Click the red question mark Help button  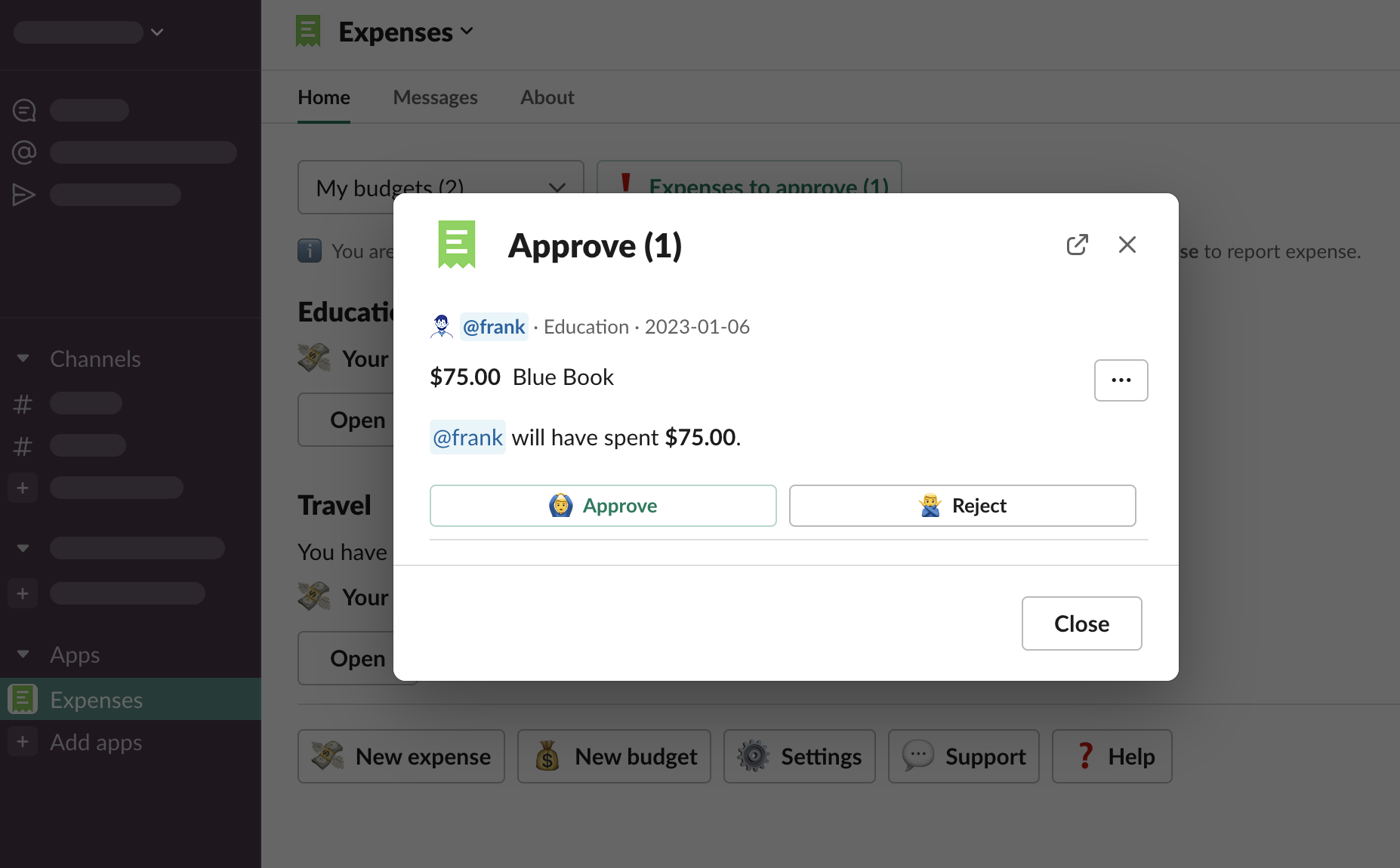(1112, 756)
